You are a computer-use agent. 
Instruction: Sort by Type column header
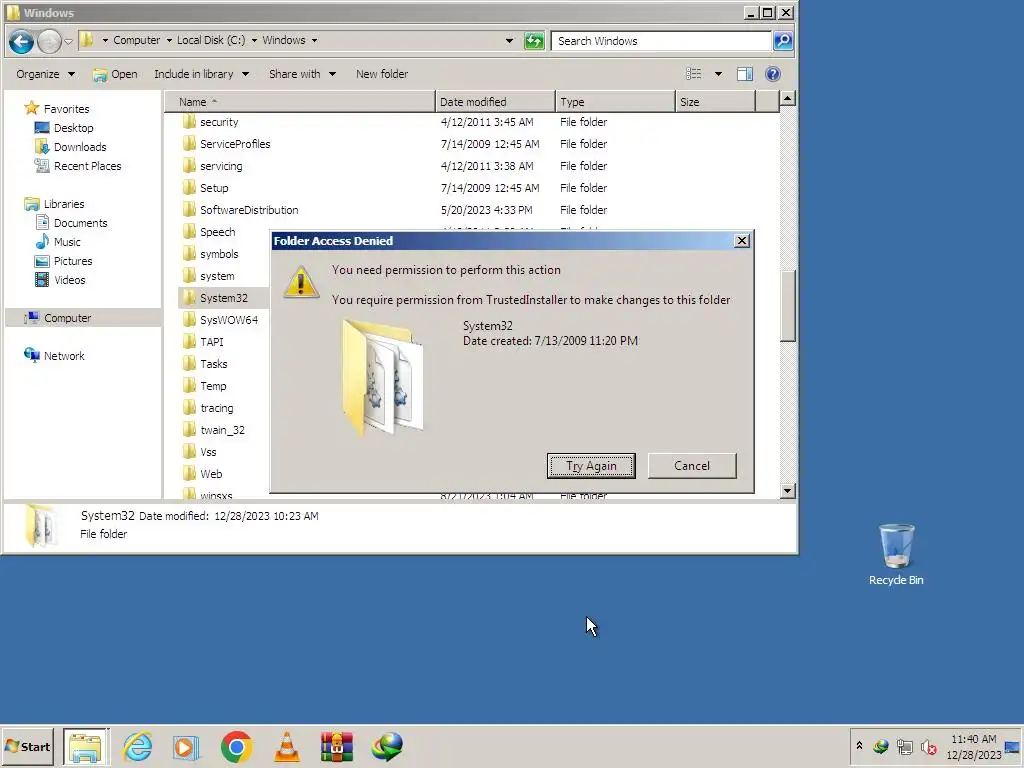coord(615,102)
